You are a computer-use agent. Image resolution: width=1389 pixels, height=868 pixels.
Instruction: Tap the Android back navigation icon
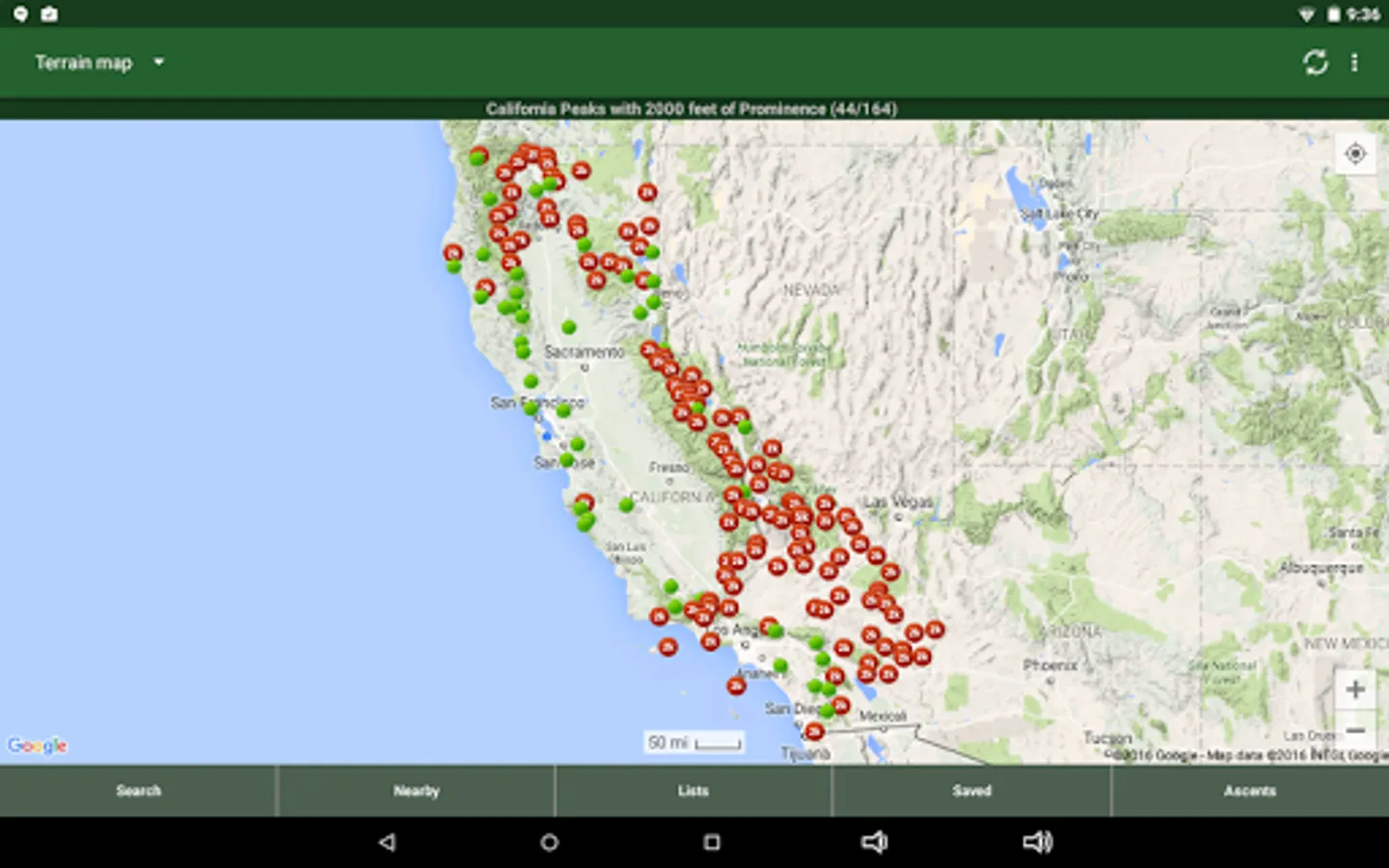point(387,842)
